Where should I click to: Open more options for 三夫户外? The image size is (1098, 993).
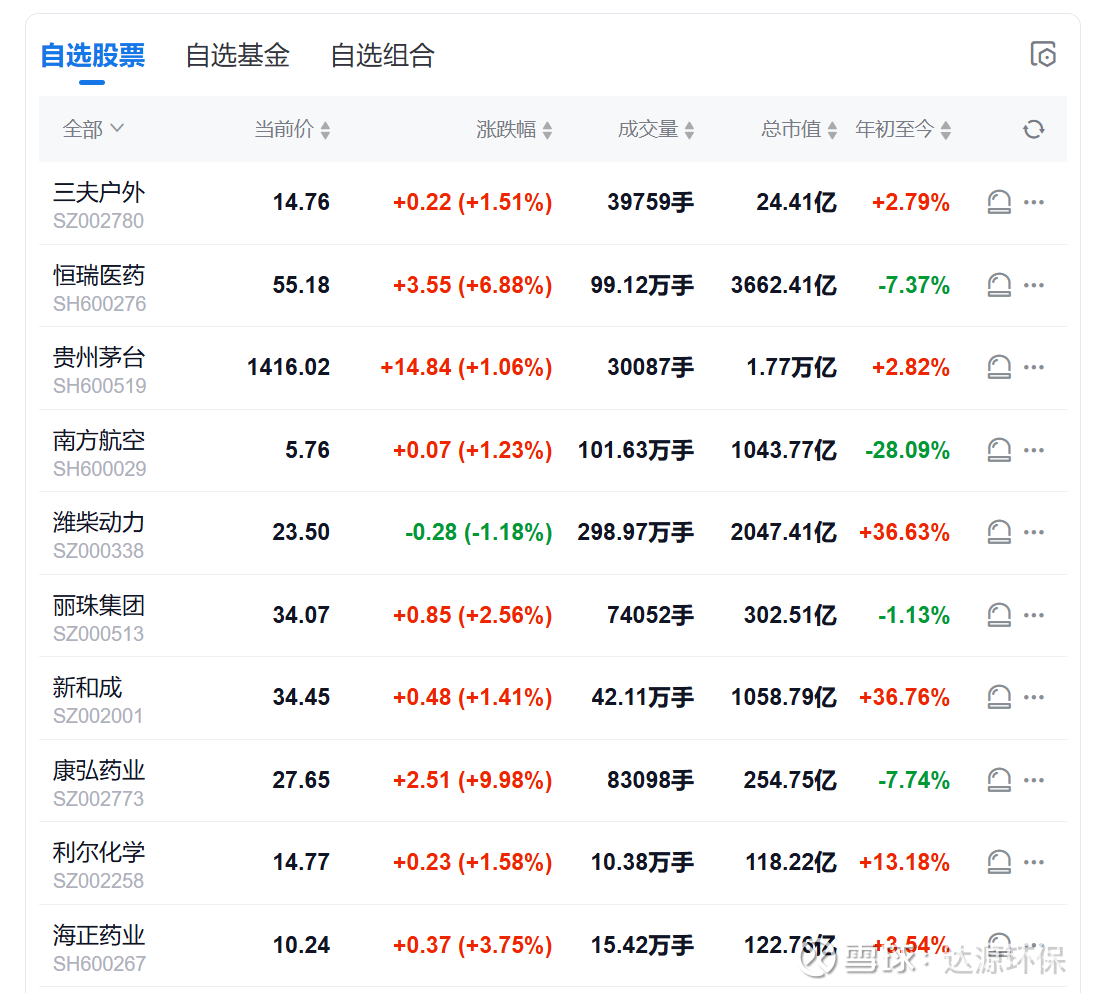pyautogui.click(x=1034, y=202)
